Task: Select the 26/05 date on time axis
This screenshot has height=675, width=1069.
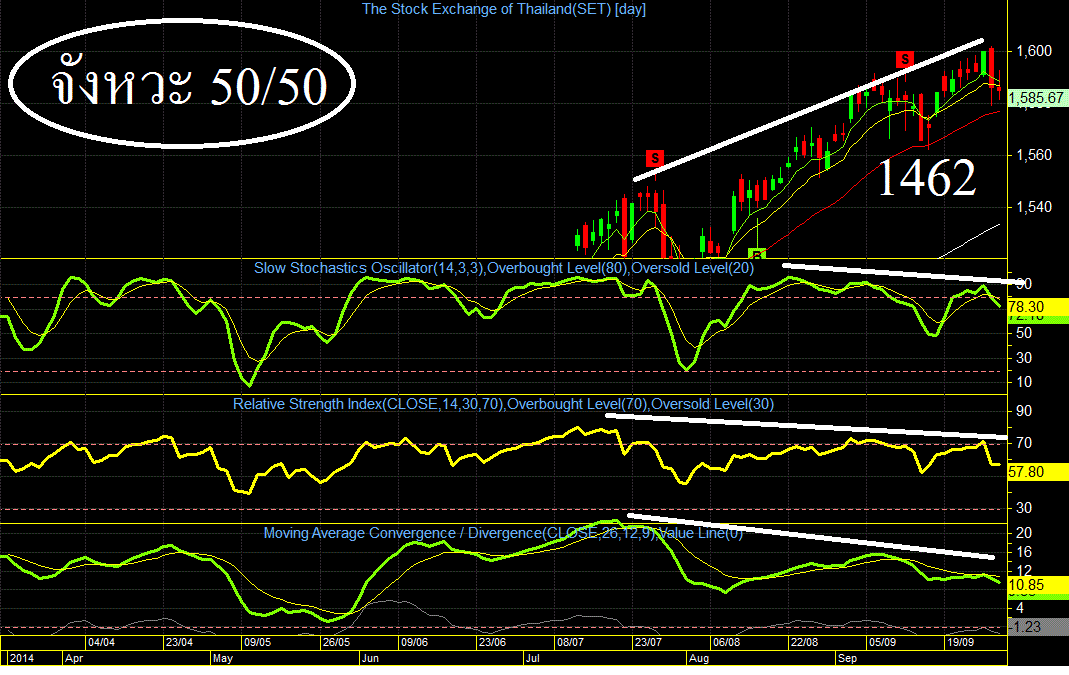Action: click(x=336, y=642)
